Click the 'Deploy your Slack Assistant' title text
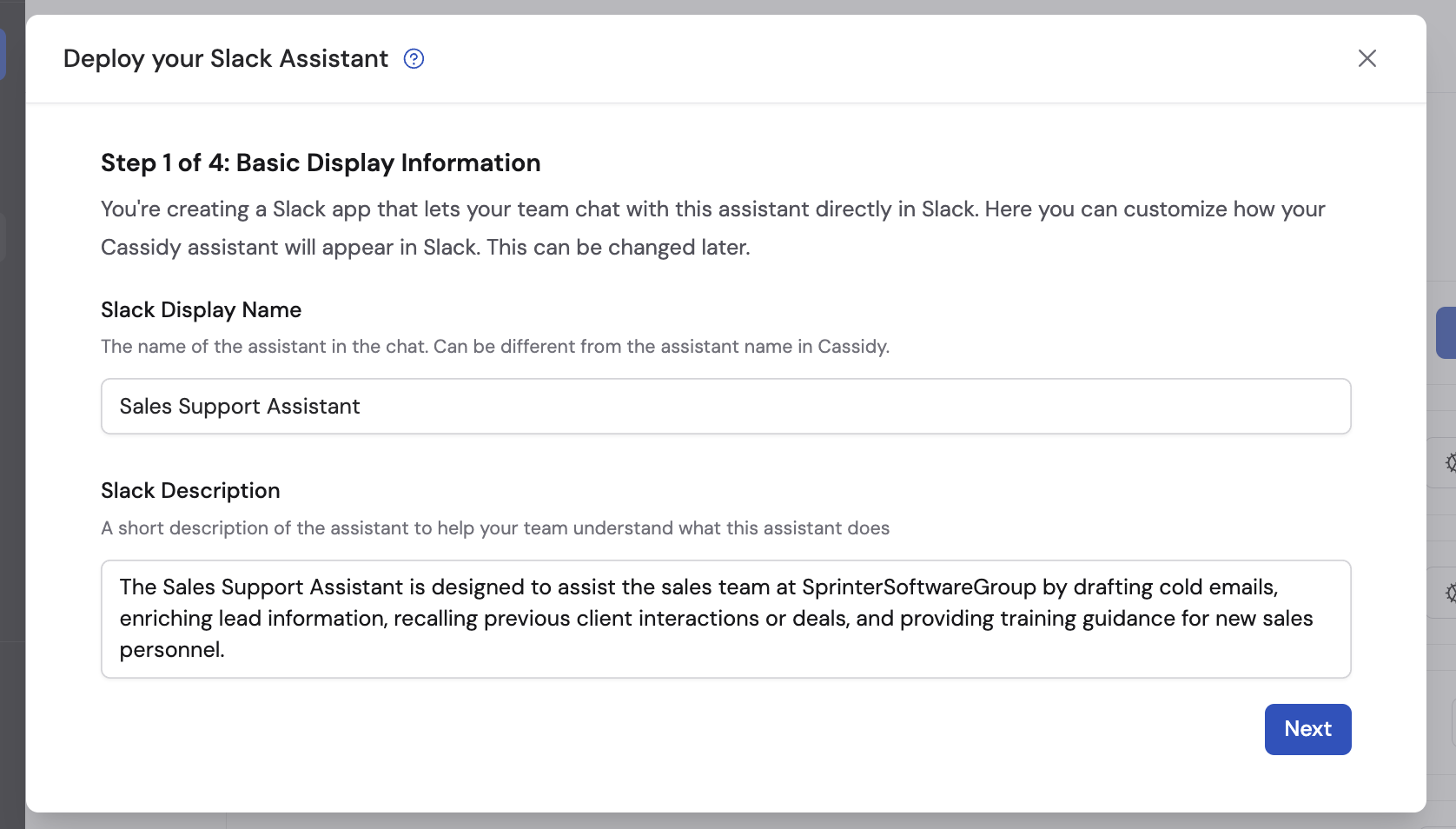1456x829 pixels. click(224, 58)
